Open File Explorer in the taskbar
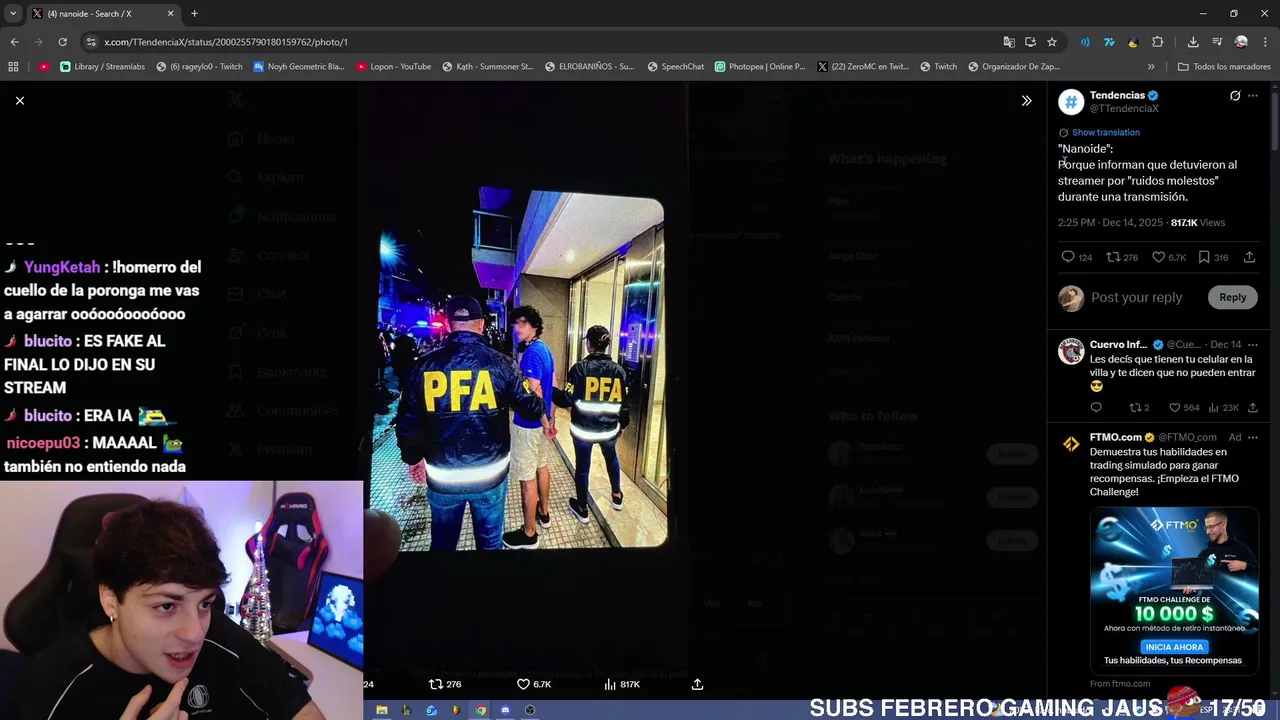Viewport: 1280px width, 720px height. click(382, 710)
